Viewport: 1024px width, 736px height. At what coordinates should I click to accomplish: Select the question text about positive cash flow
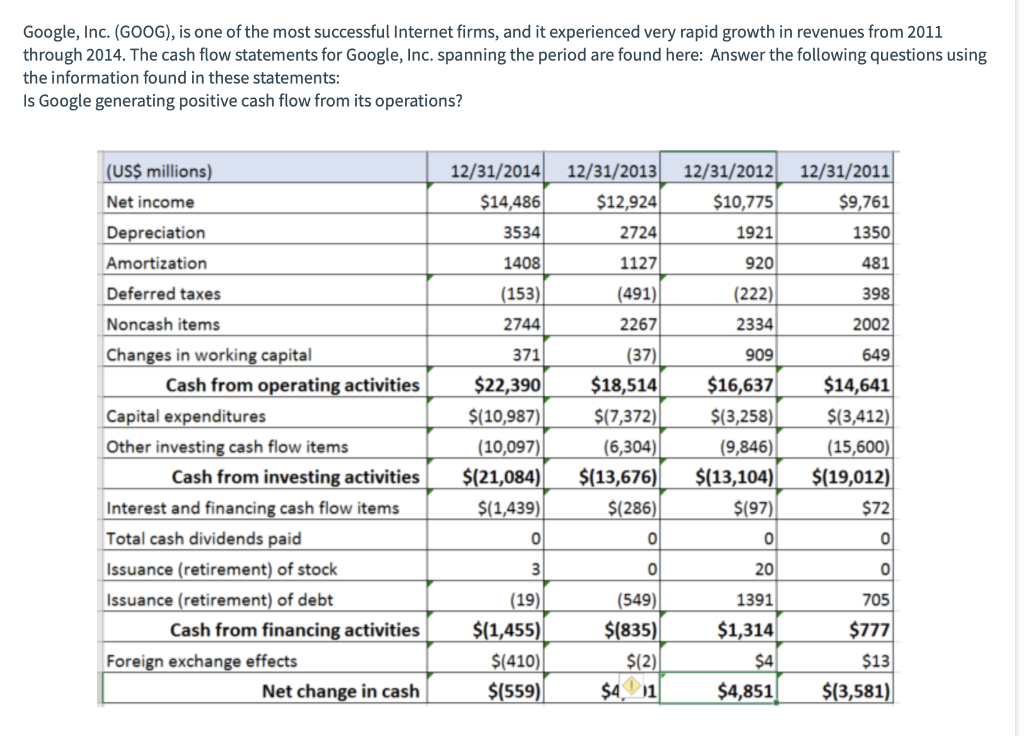click(x=240, y=100)
